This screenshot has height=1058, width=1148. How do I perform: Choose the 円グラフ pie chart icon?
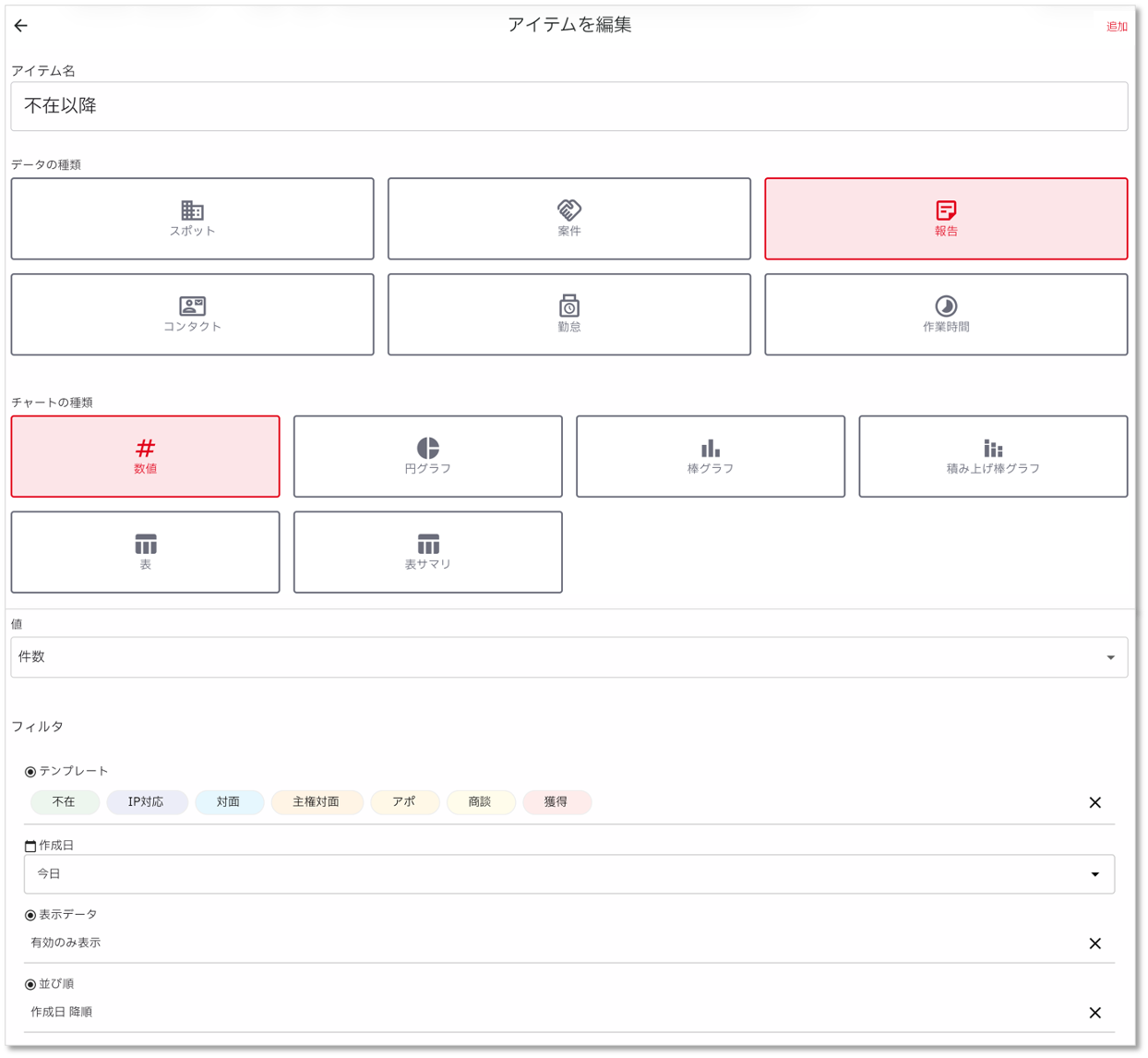427,449
